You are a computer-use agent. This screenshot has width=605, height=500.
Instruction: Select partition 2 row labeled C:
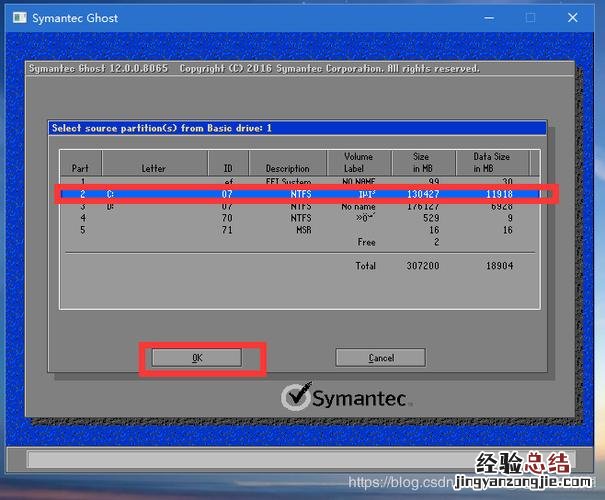click(300, 194)
